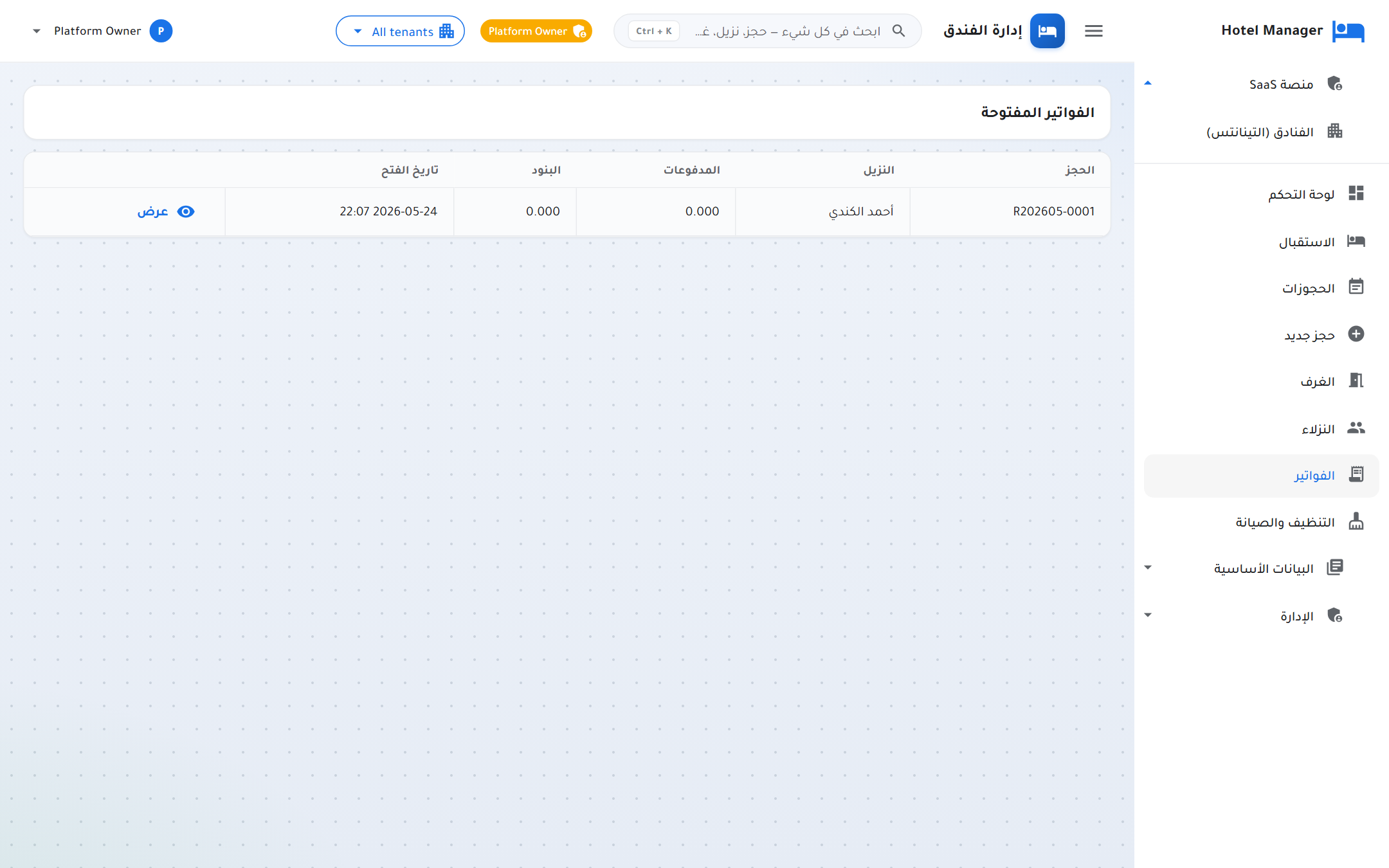Screen dimensions: 1389x868
Task: Click the new reservation plus icon
Action: point(1356,334)
